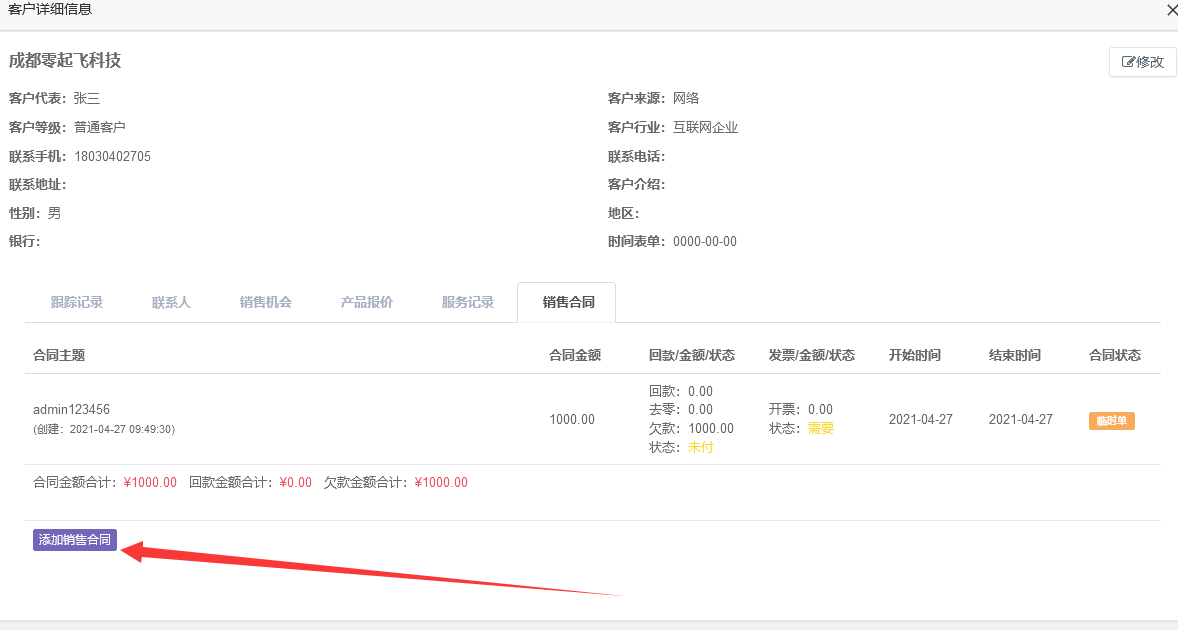Select the 销售机会 tab
Image resolution: width=1178 pixels, height=630 pixels.
click(266, 302)
